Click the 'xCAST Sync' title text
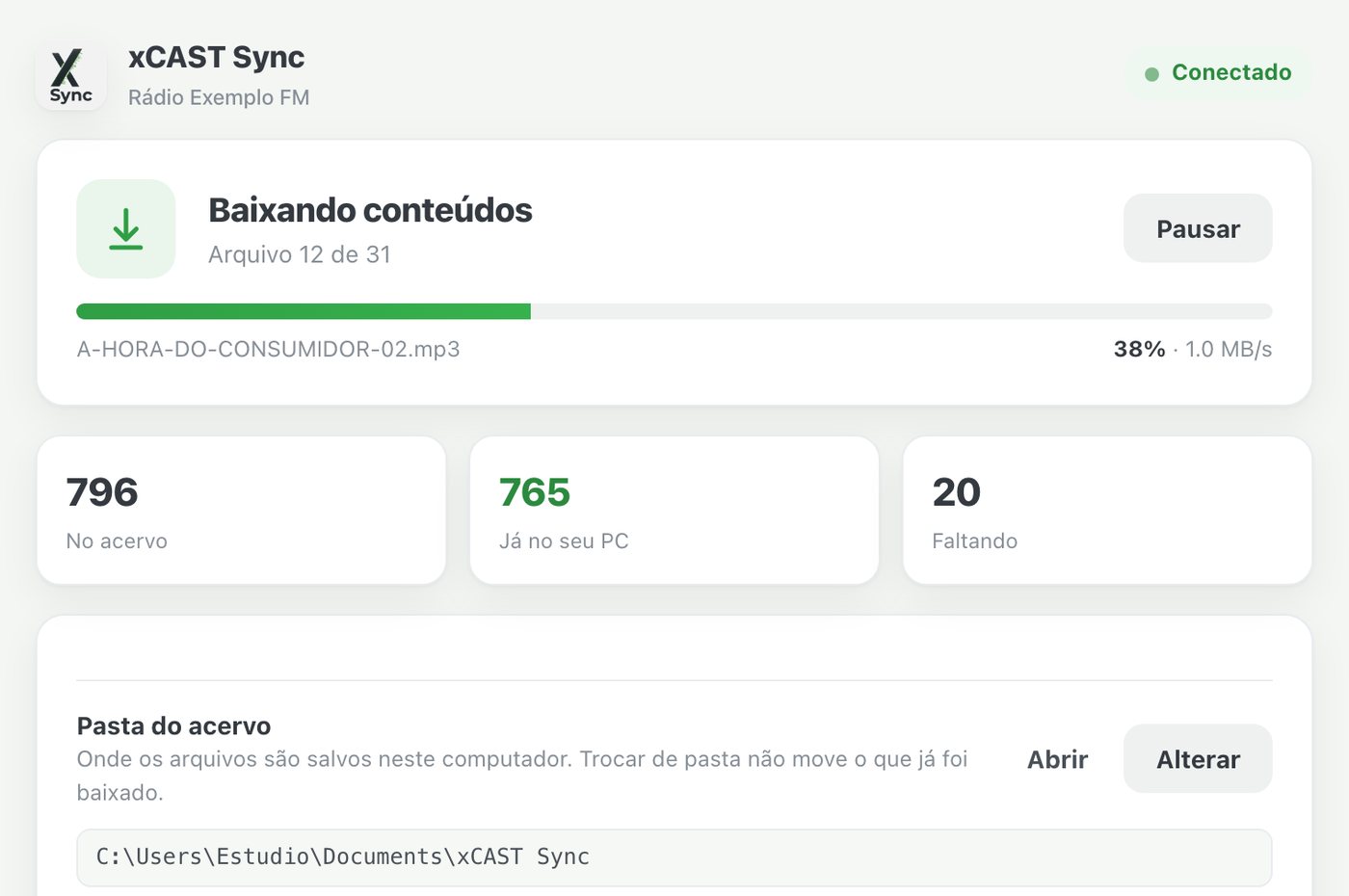The width and height of the screenshot is (1349, 896). point(217,58)
